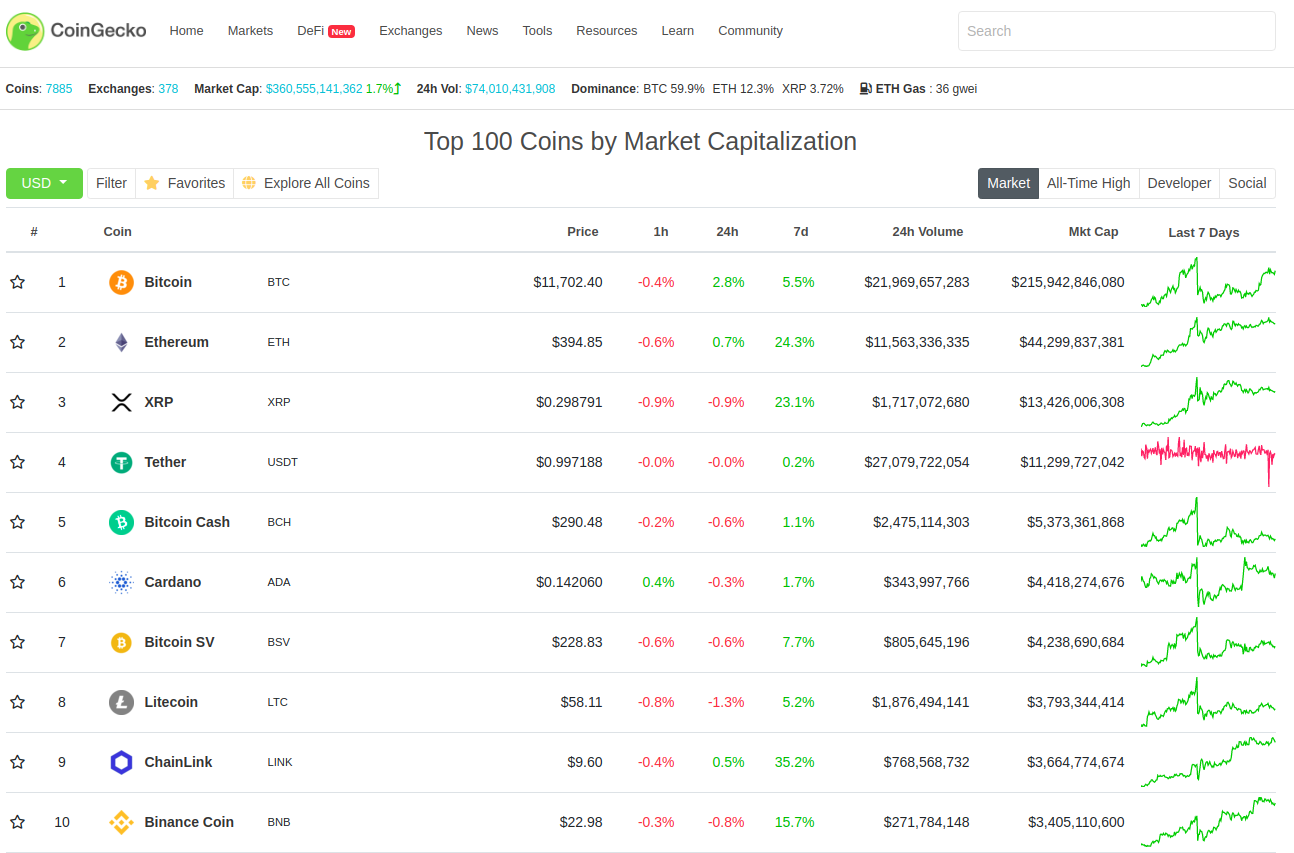The width and height of the screenshot is (1294, 853).
Task: Favorite Tether with its star
Action: pos(17,462)
